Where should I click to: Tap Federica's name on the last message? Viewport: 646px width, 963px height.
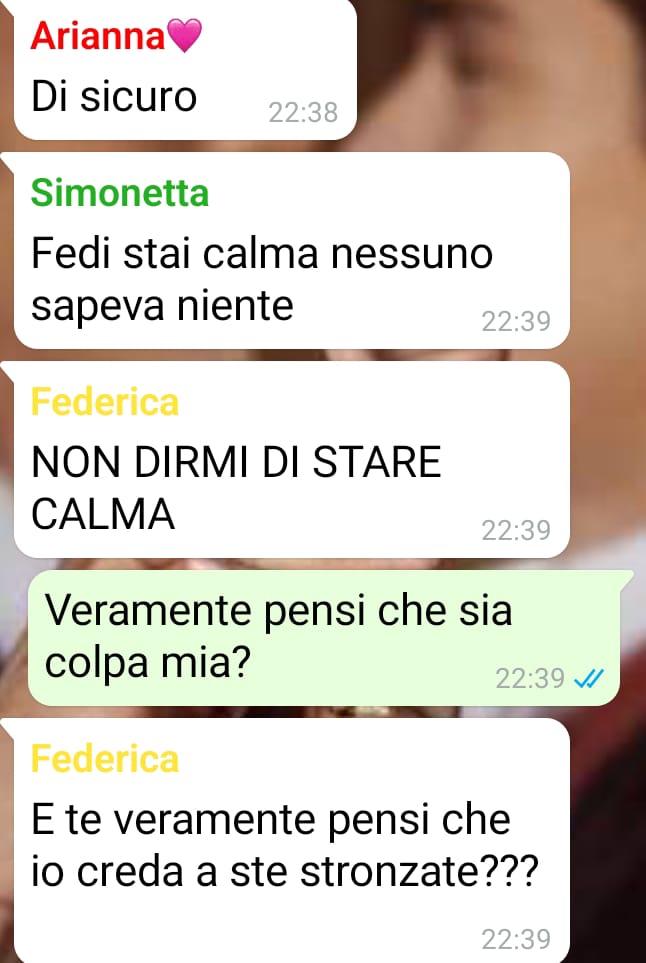[104, 758]
